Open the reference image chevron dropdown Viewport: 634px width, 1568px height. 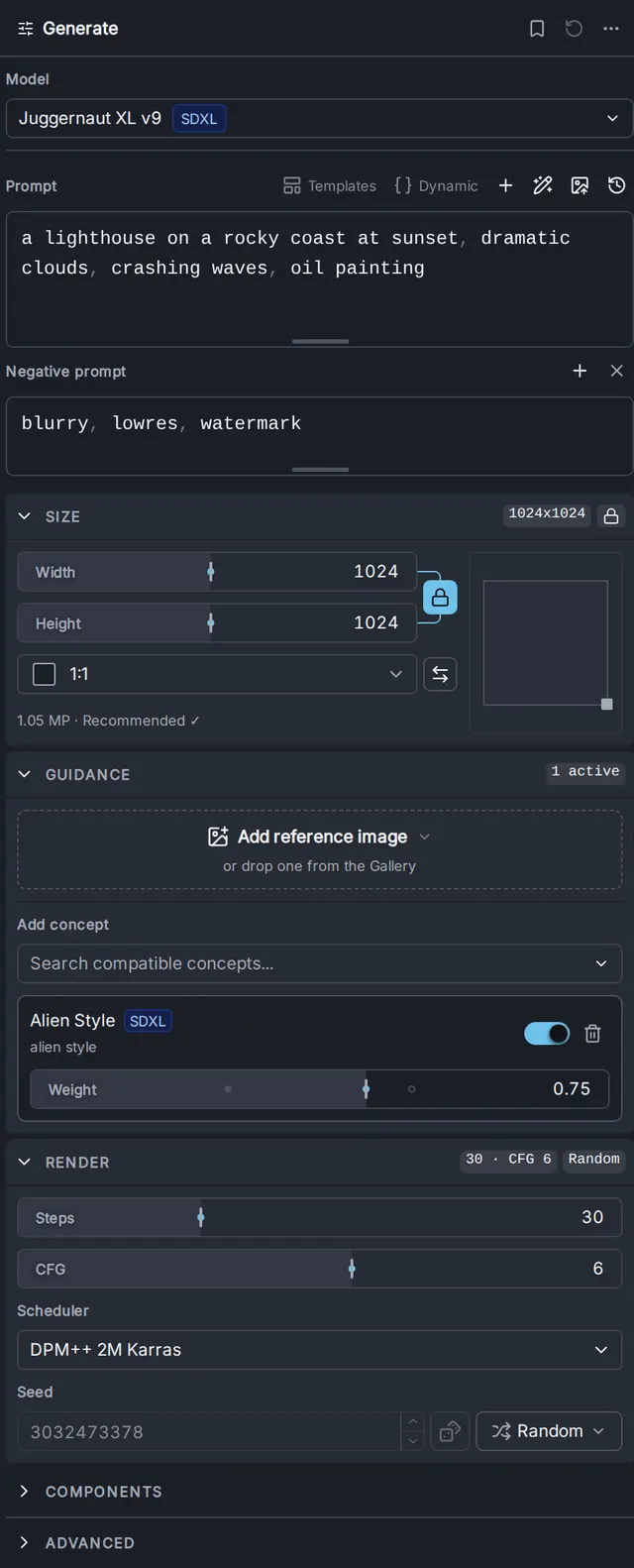coord(425,837)
